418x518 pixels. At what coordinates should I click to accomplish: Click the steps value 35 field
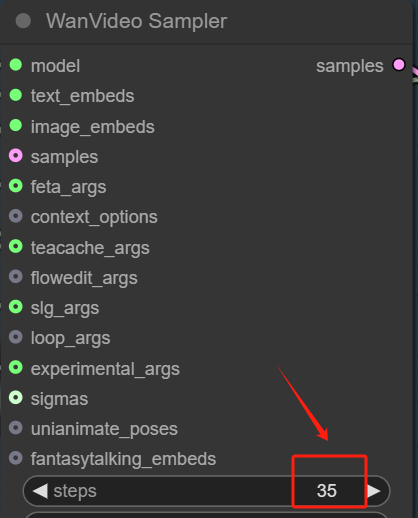point(327,491)
